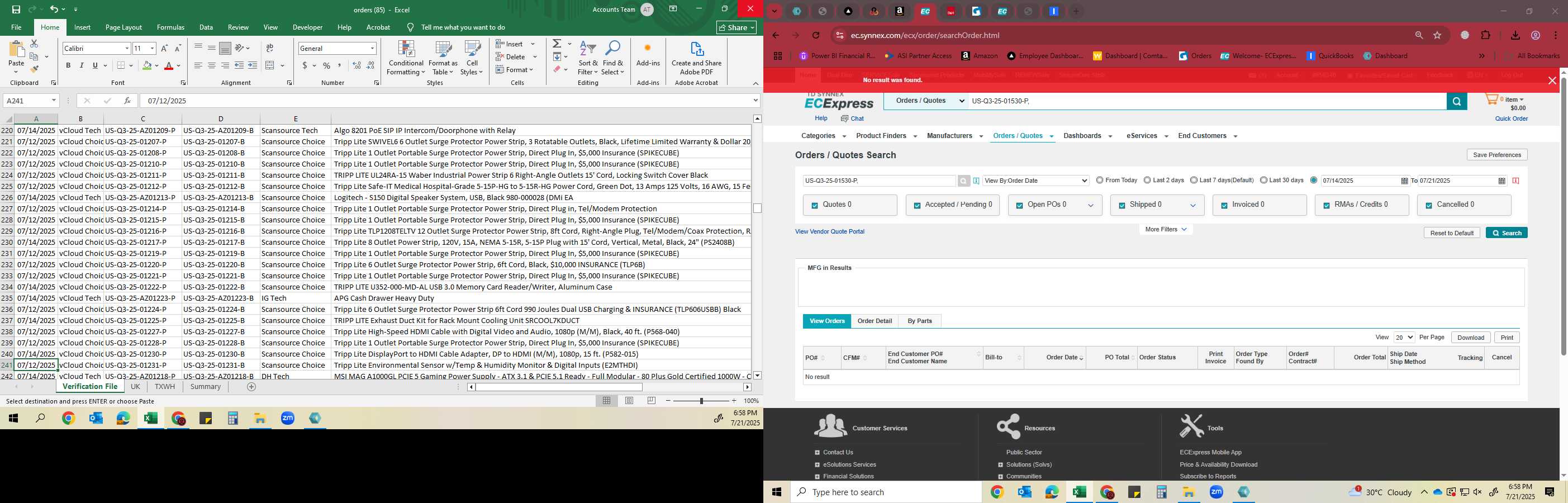
Task: Click Reset to Default button
Action: tap(1451, 233)
